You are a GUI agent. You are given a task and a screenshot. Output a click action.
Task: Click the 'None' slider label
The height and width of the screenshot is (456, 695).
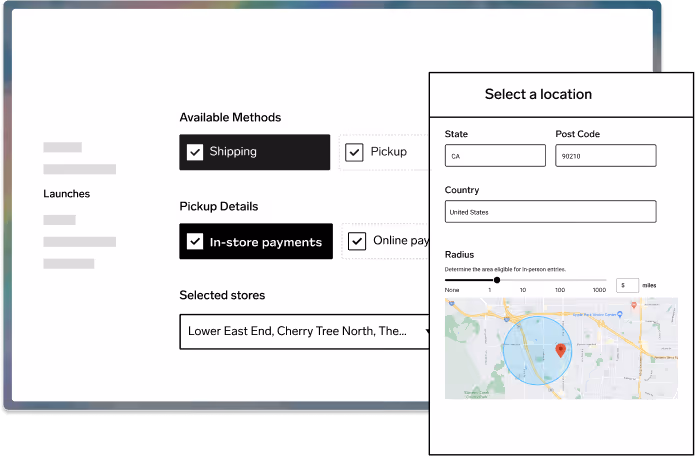tap(452, 290)
